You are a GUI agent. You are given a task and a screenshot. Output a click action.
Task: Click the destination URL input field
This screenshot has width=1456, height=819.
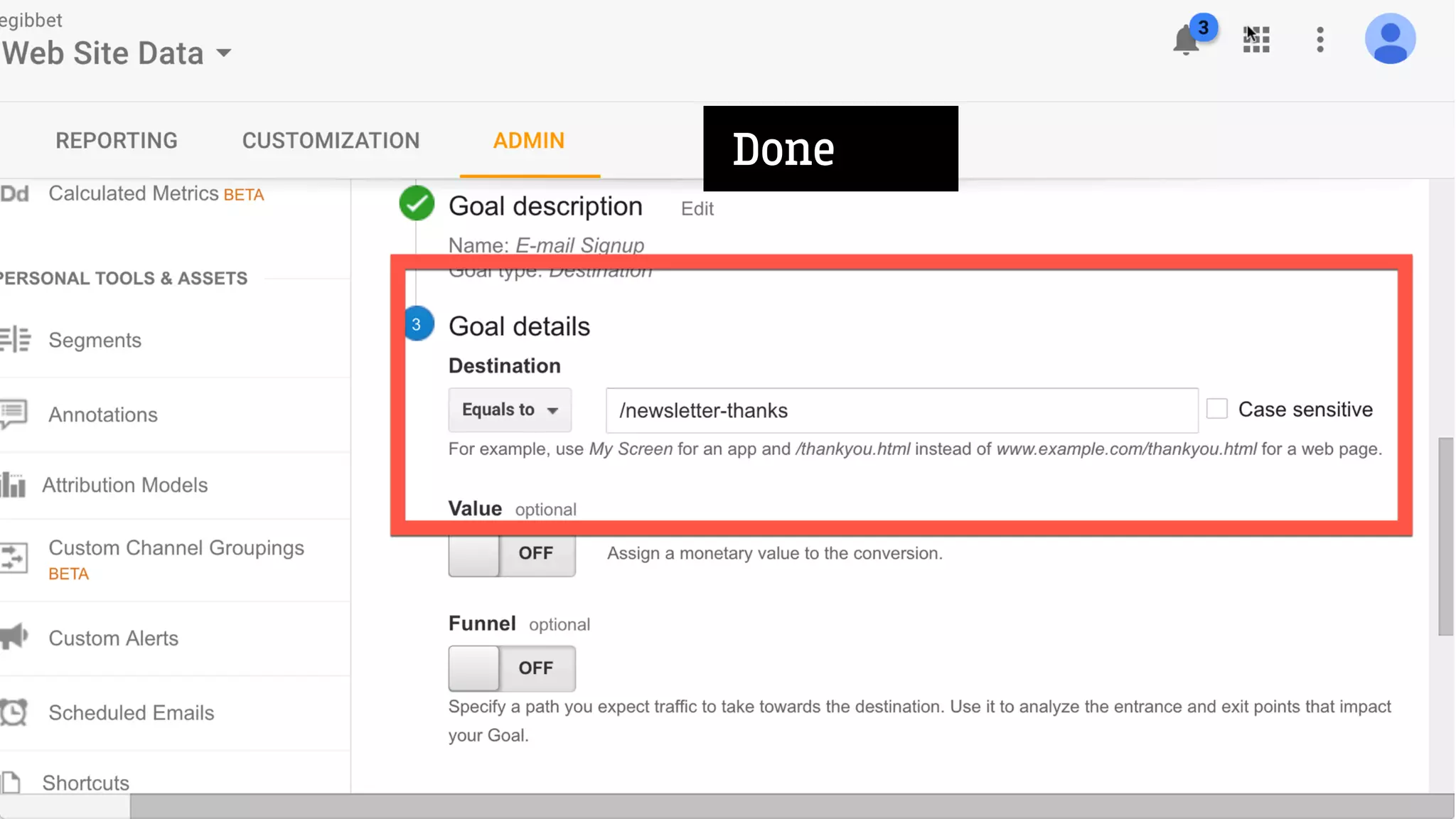click(901, 410)
